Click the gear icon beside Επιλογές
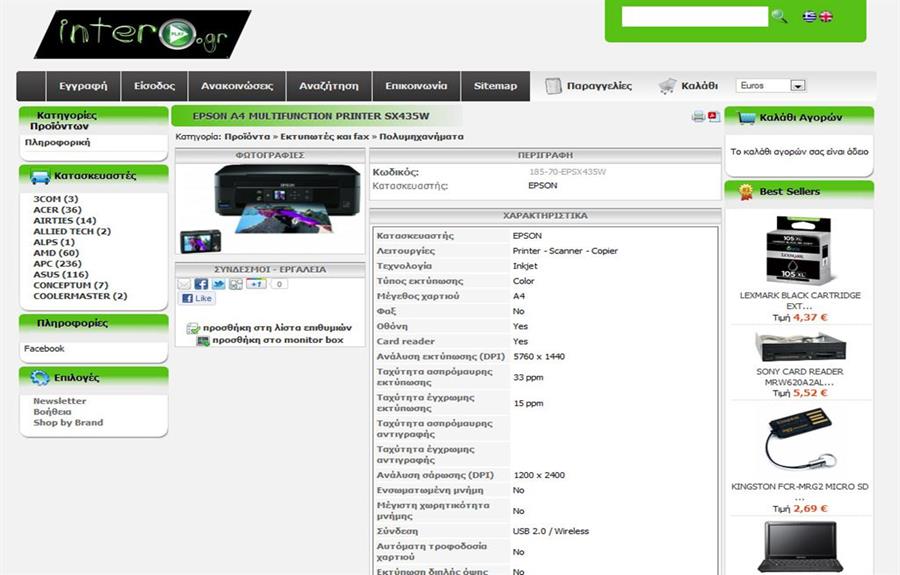Image resolution: width=900 pixels, height=575 pixels. [x=40, y=378]
